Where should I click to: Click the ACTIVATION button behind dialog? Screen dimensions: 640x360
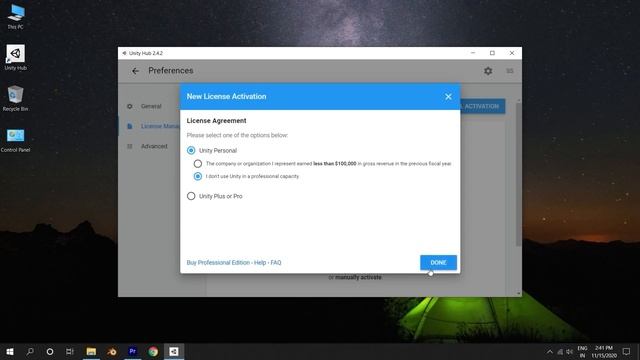pos(482,106)
